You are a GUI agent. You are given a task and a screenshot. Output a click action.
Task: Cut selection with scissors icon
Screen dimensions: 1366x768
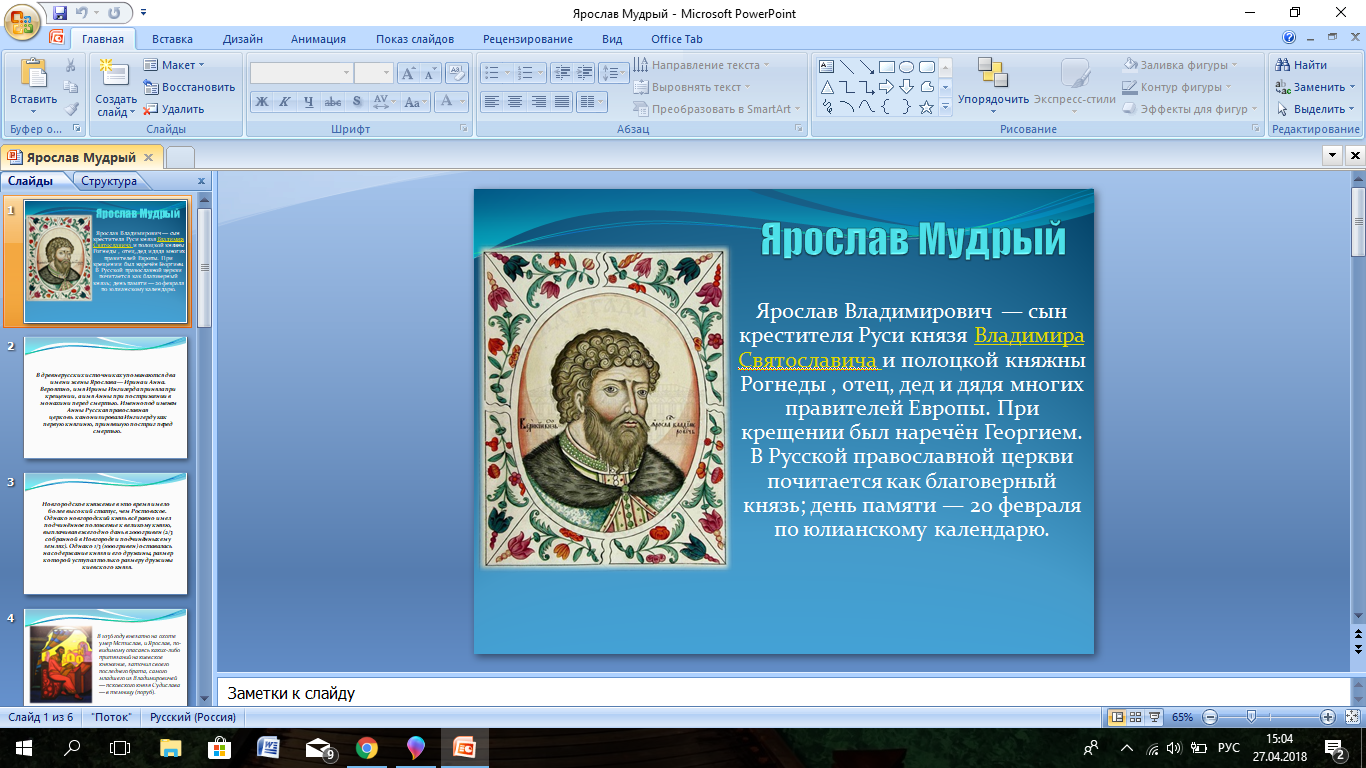point(71,65)
